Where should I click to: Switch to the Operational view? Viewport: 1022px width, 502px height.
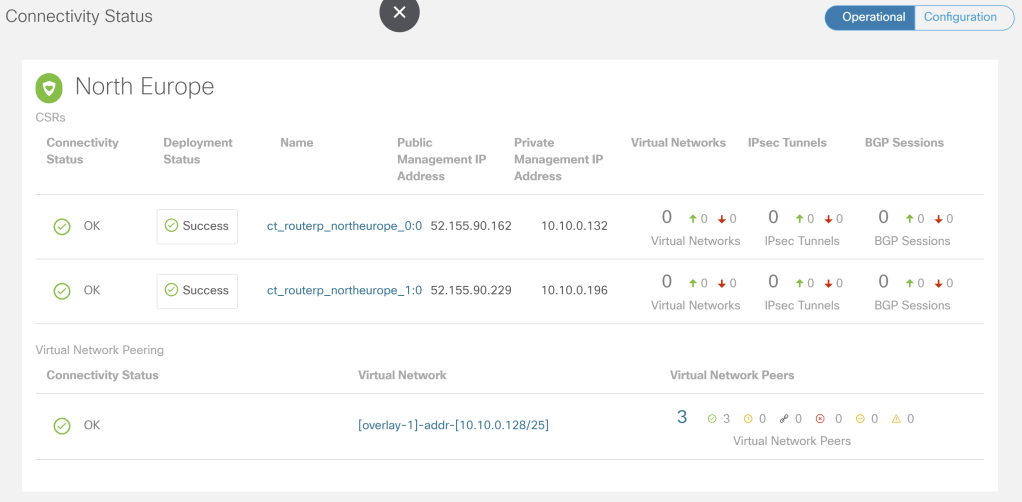pyautogui.click(x=872, y=18)
